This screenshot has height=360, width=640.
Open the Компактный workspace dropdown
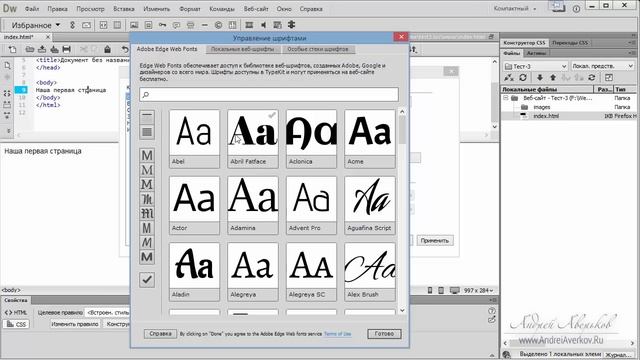(x=515, y=9)
